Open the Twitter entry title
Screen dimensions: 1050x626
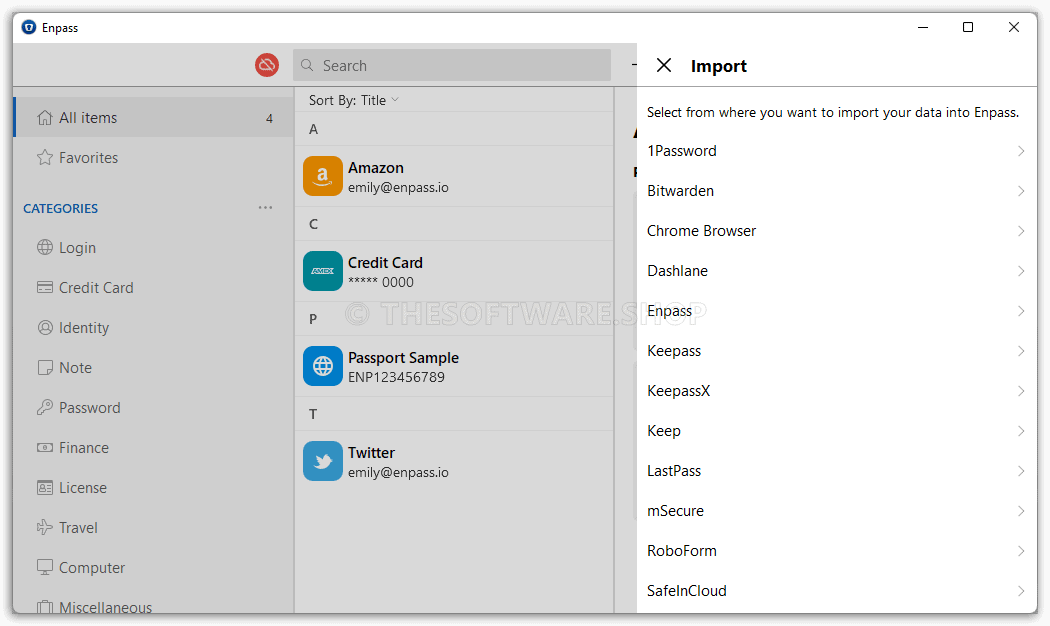click(371, 453)
